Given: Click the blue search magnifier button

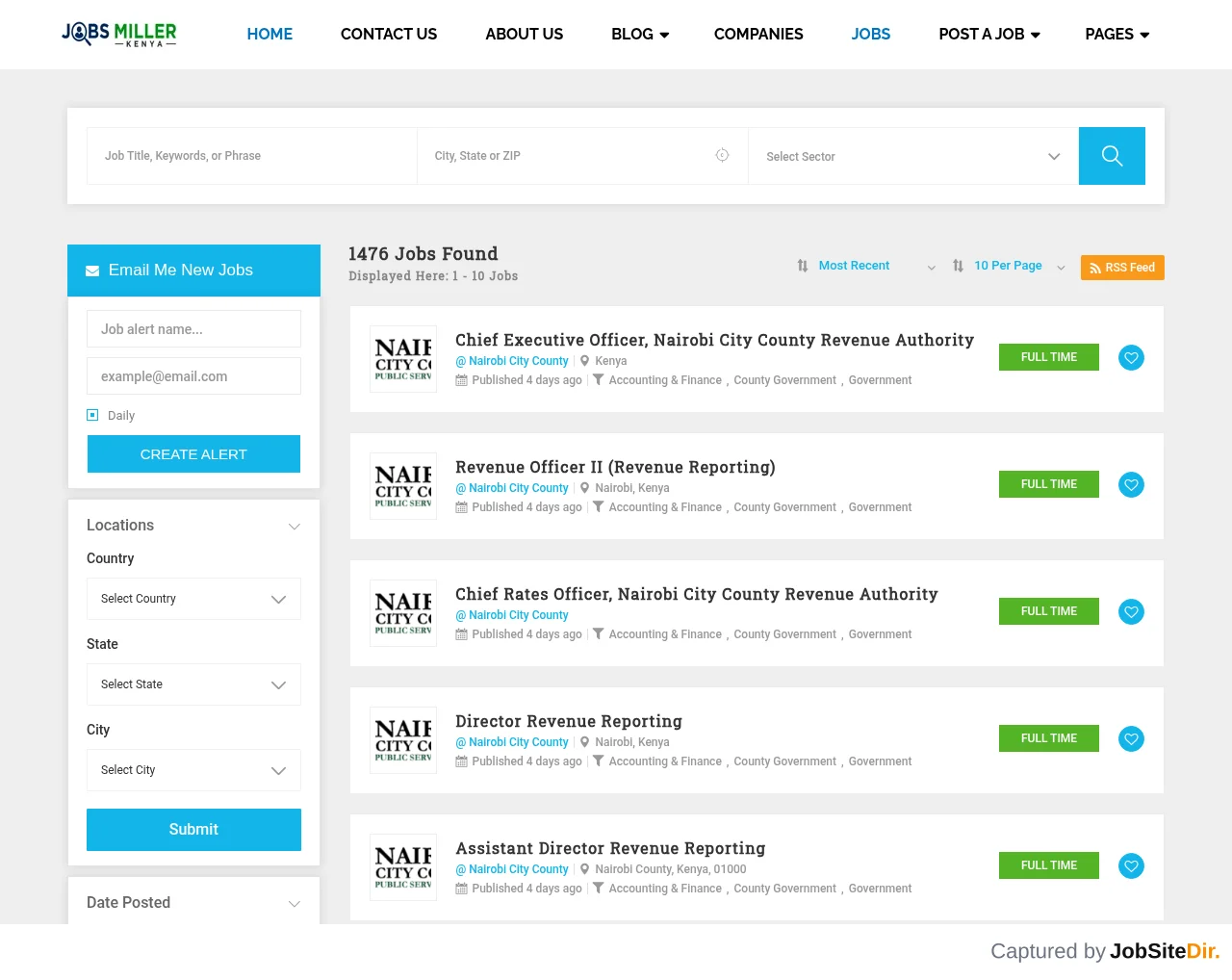Looking at the screenshot, I should [1112, 156].
